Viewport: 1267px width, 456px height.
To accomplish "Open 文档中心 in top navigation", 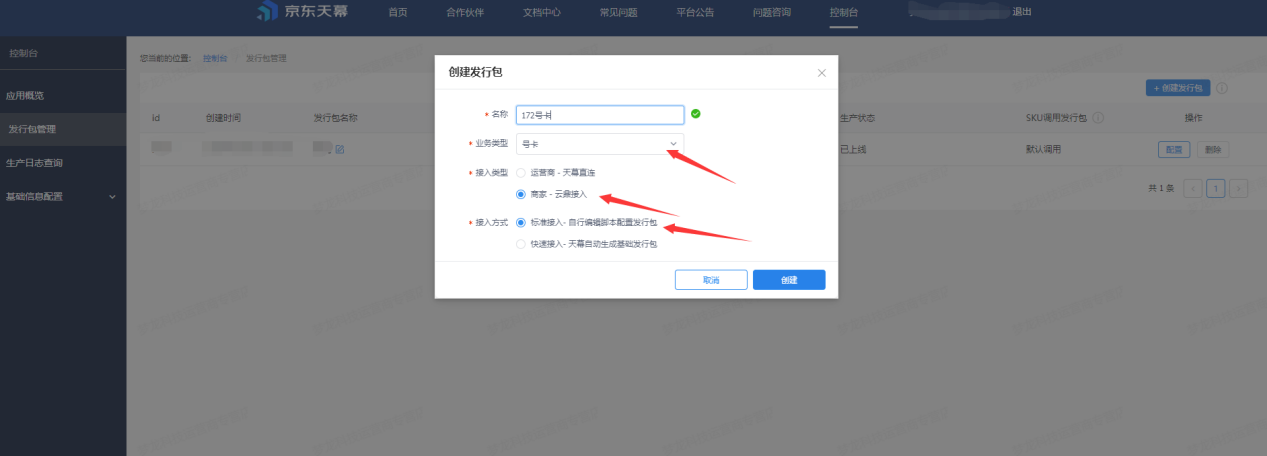I will (x=541, y=12).
